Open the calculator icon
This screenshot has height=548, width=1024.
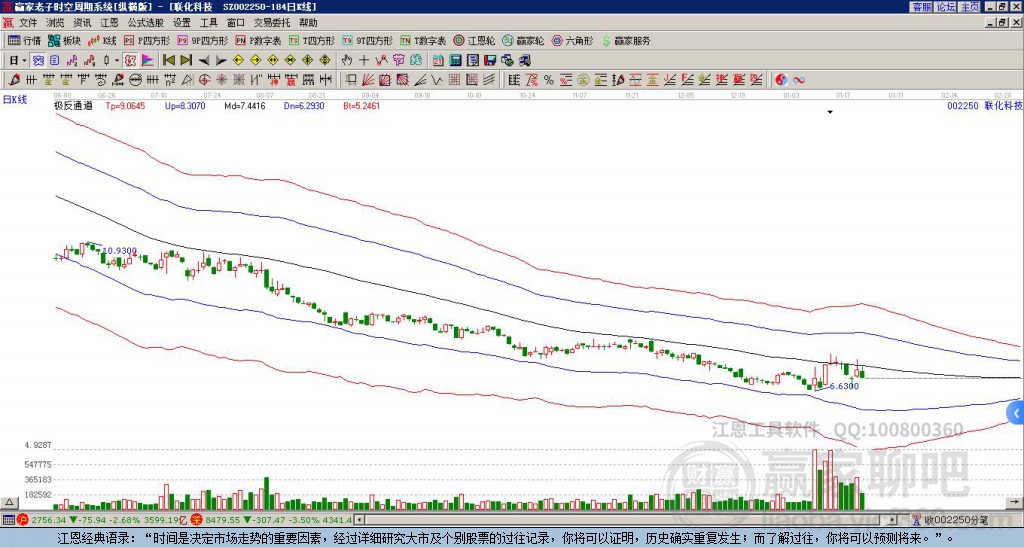[456, 60]
